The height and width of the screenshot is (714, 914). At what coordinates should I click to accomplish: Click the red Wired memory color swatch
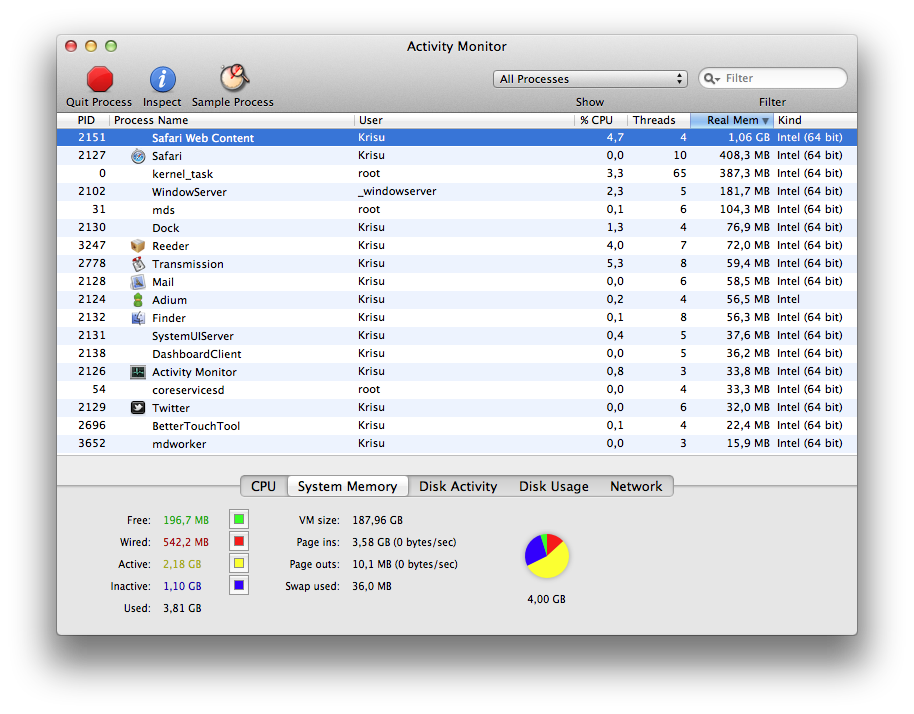pos(239,541)
